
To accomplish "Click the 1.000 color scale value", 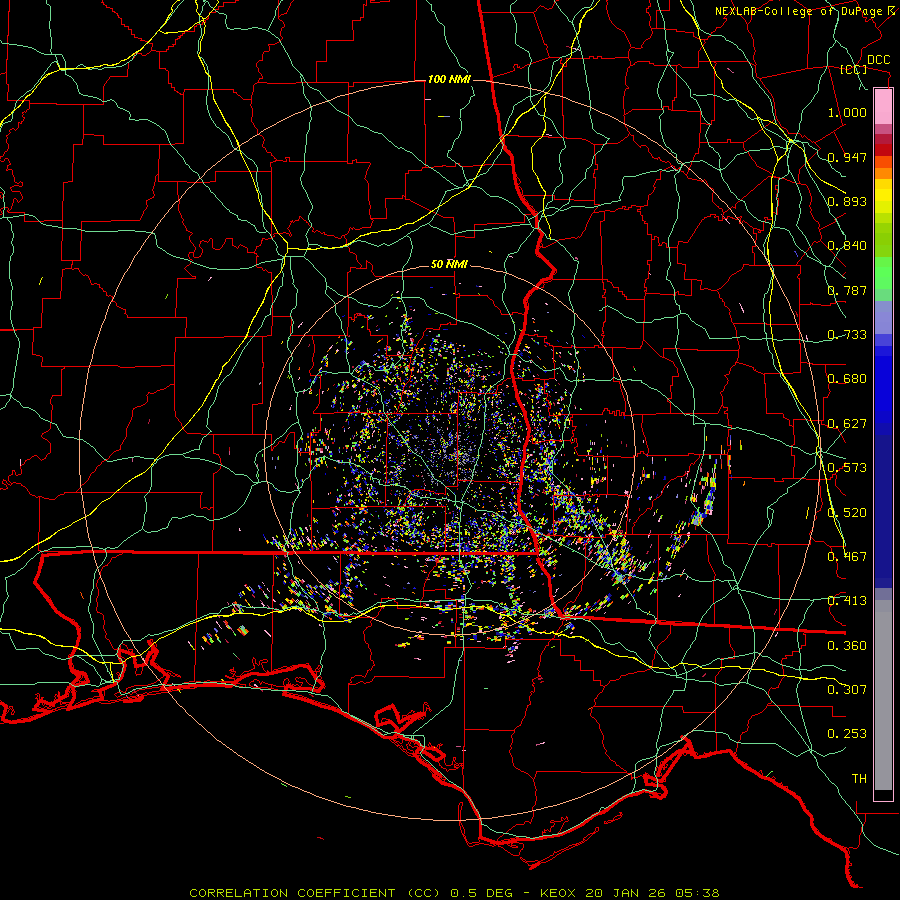I will (x=847, y=112).
